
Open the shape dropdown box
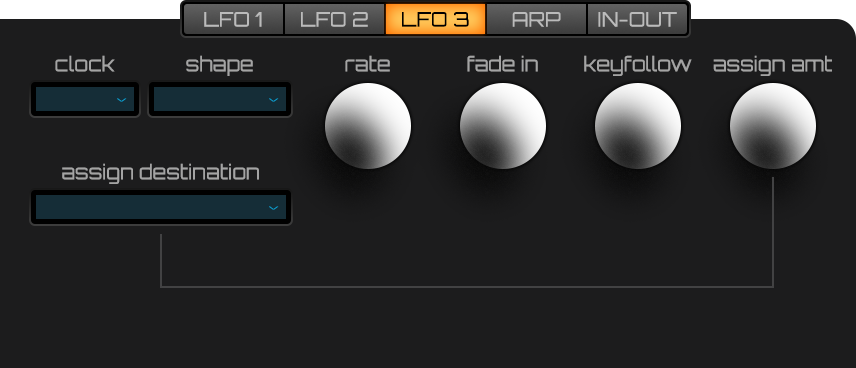(x=219, y=99)
